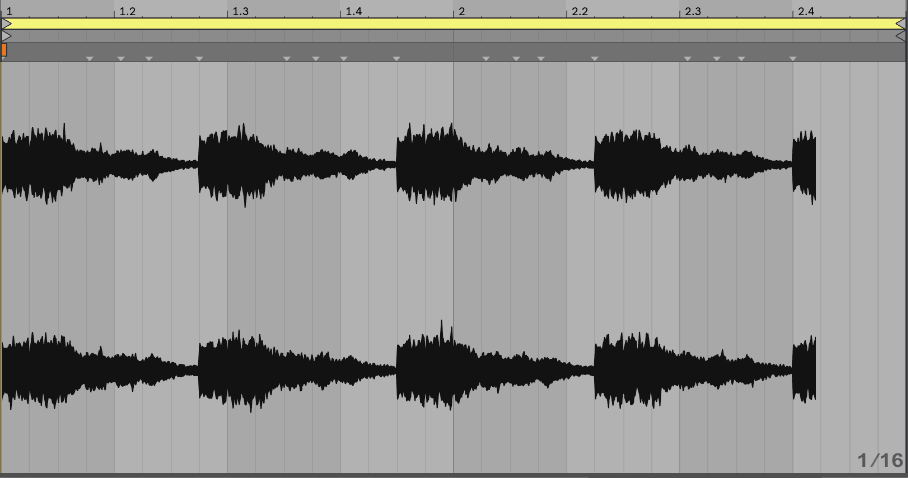Click the ruler at bar 1

click(9, 11)
